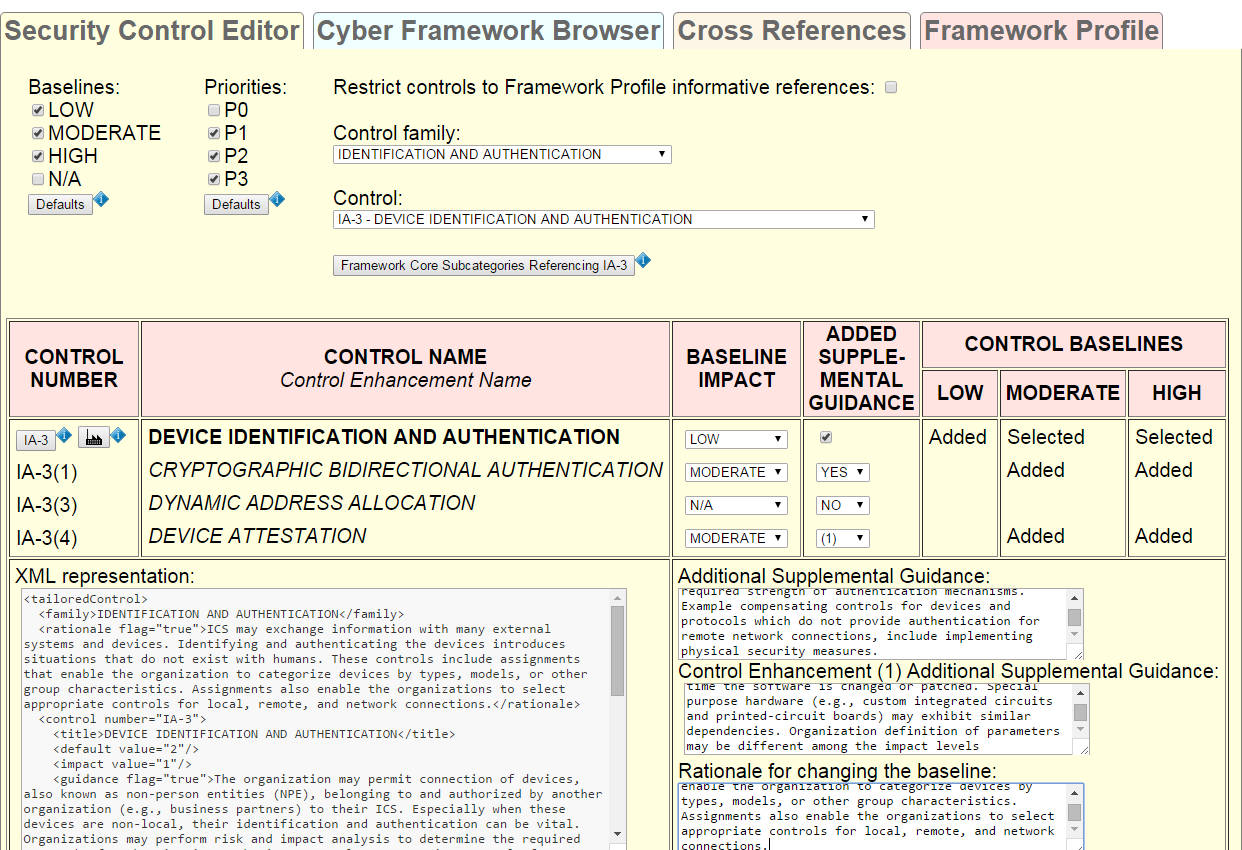
Task: Uncheck the MODERATE baseline checkbox
Action: click(x=38, y=133)
